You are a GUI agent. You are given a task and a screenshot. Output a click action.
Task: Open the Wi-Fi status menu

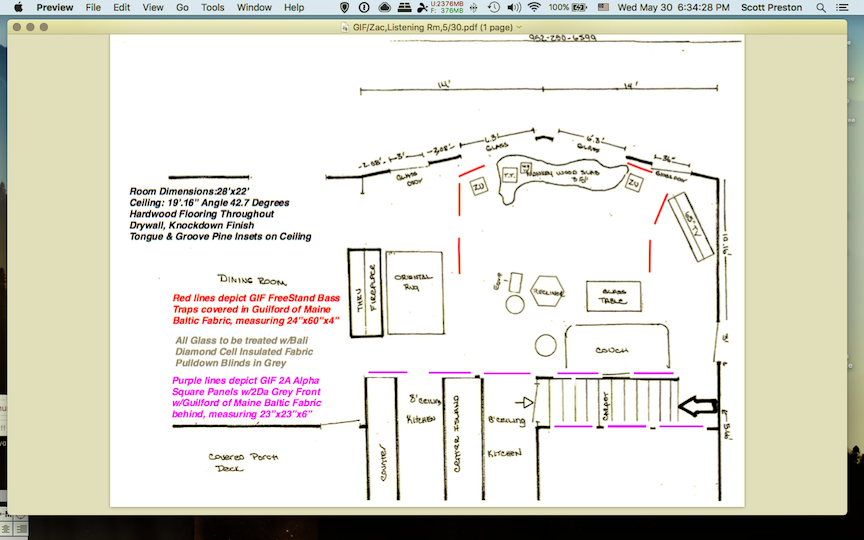533,7
